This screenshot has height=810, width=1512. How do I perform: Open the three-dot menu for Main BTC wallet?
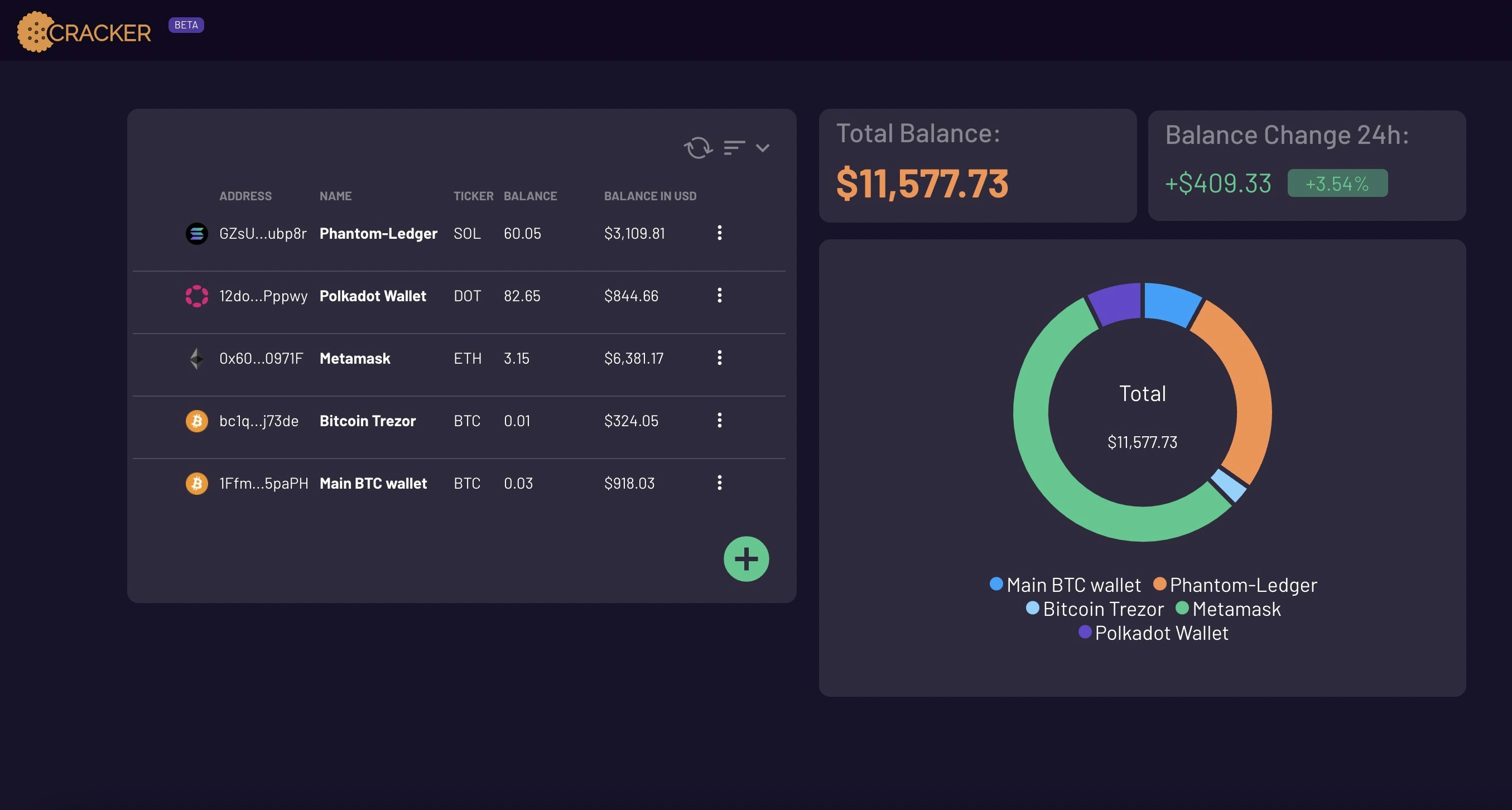click(720, 483)
